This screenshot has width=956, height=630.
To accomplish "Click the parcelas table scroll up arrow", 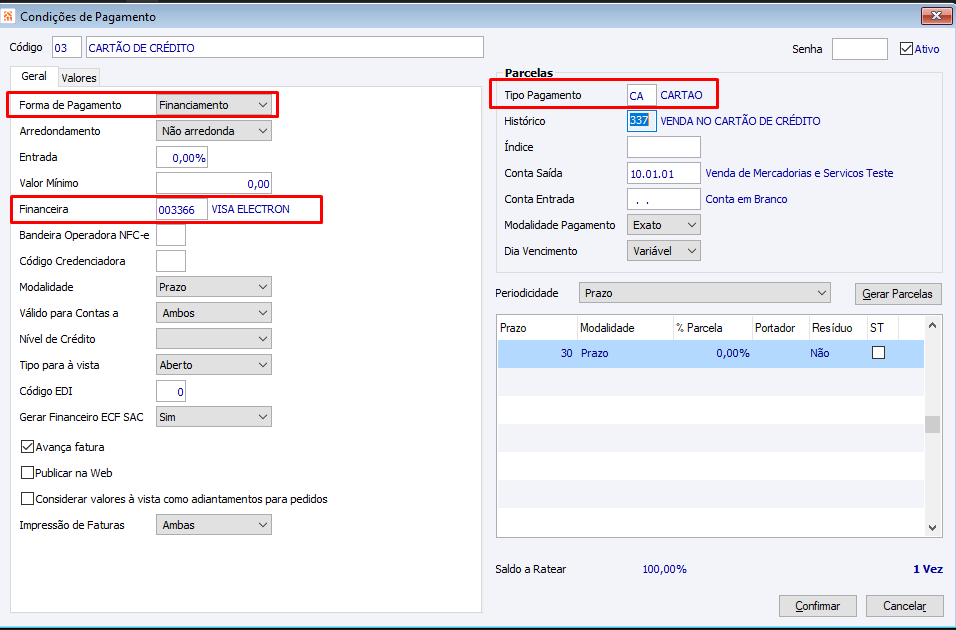I will pos(932,326).
